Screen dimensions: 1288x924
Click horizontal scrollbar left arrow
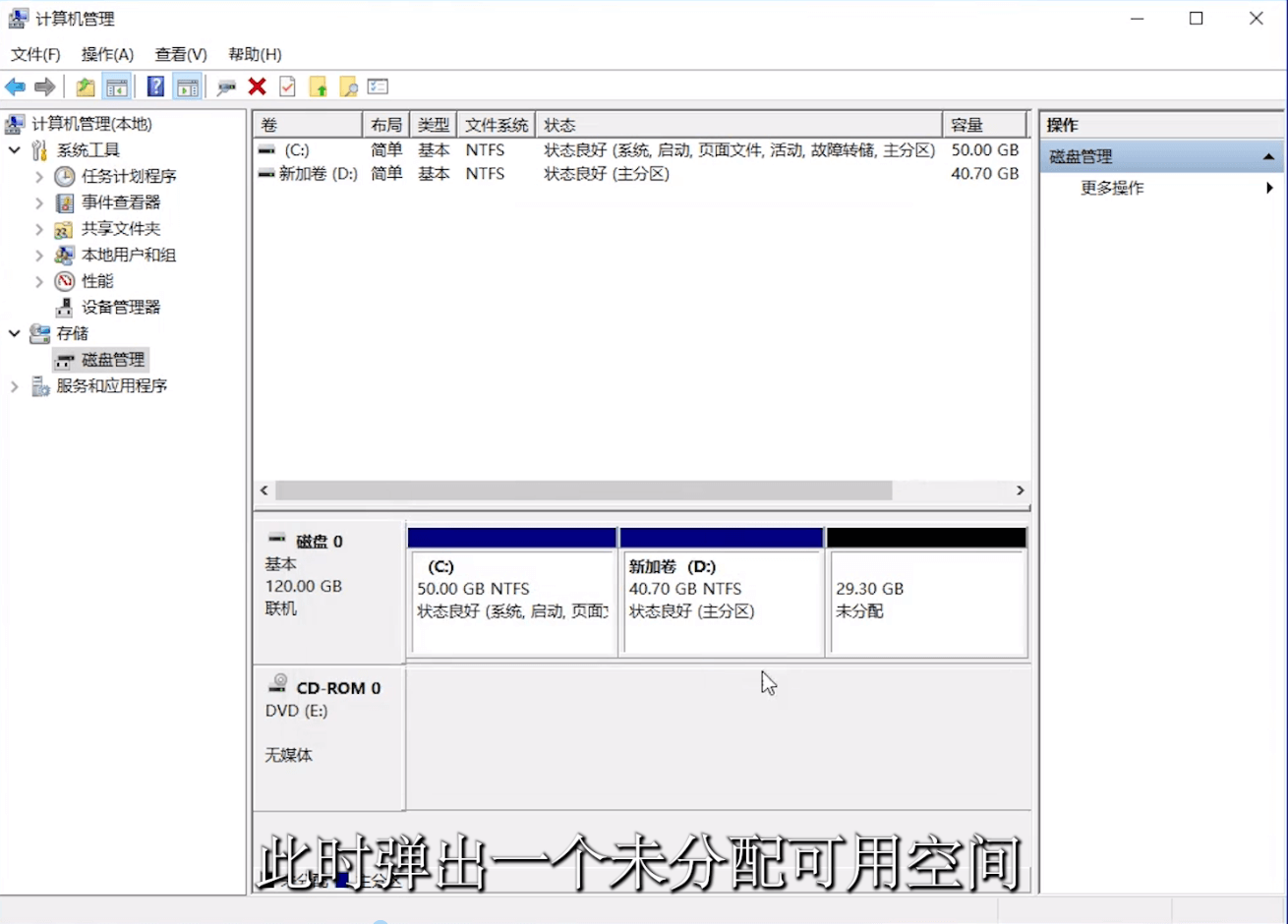[x=263, y=491]
